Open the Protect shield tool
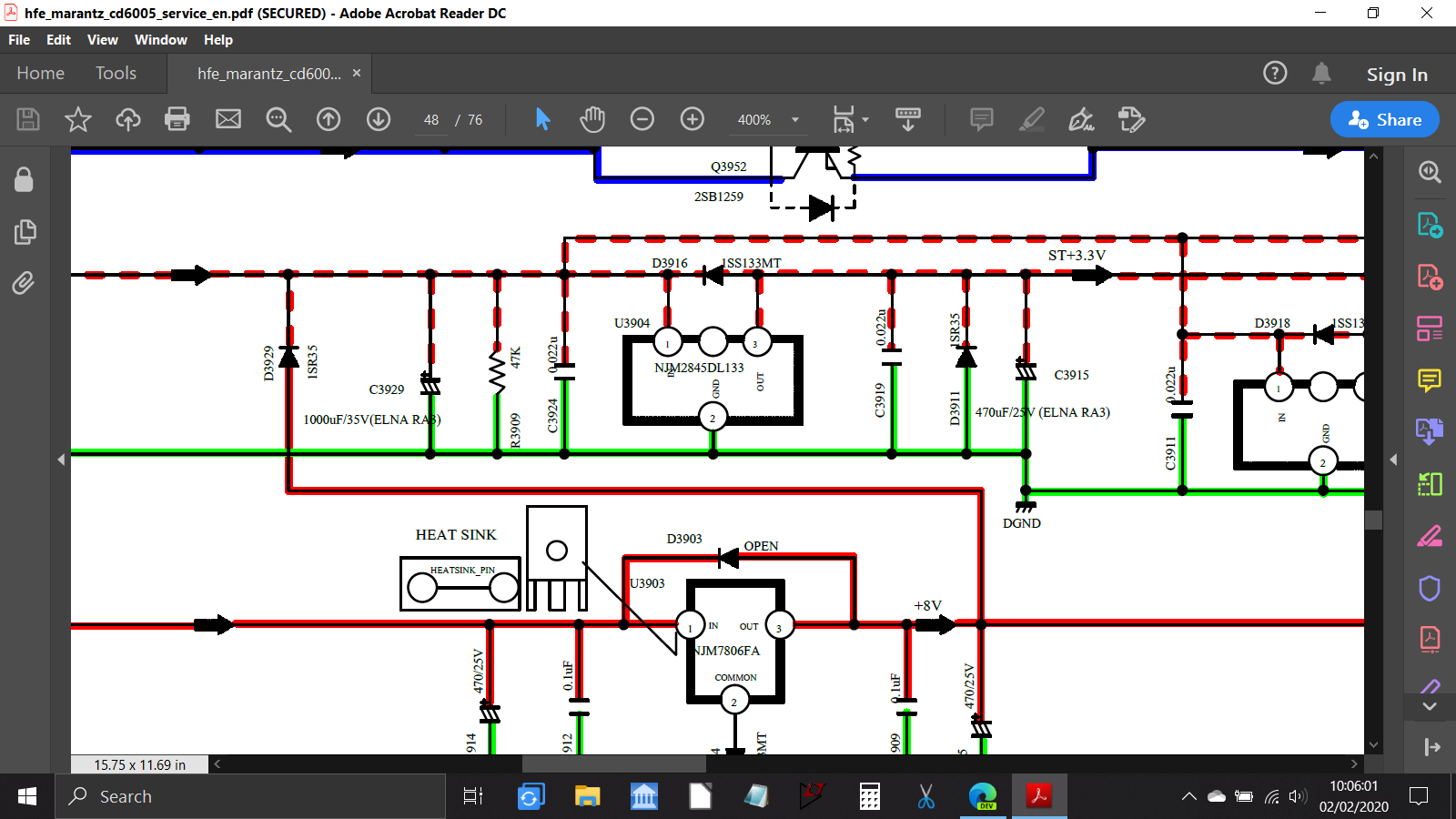This screenshot has height=819, width=1456. pos(1430,588)
